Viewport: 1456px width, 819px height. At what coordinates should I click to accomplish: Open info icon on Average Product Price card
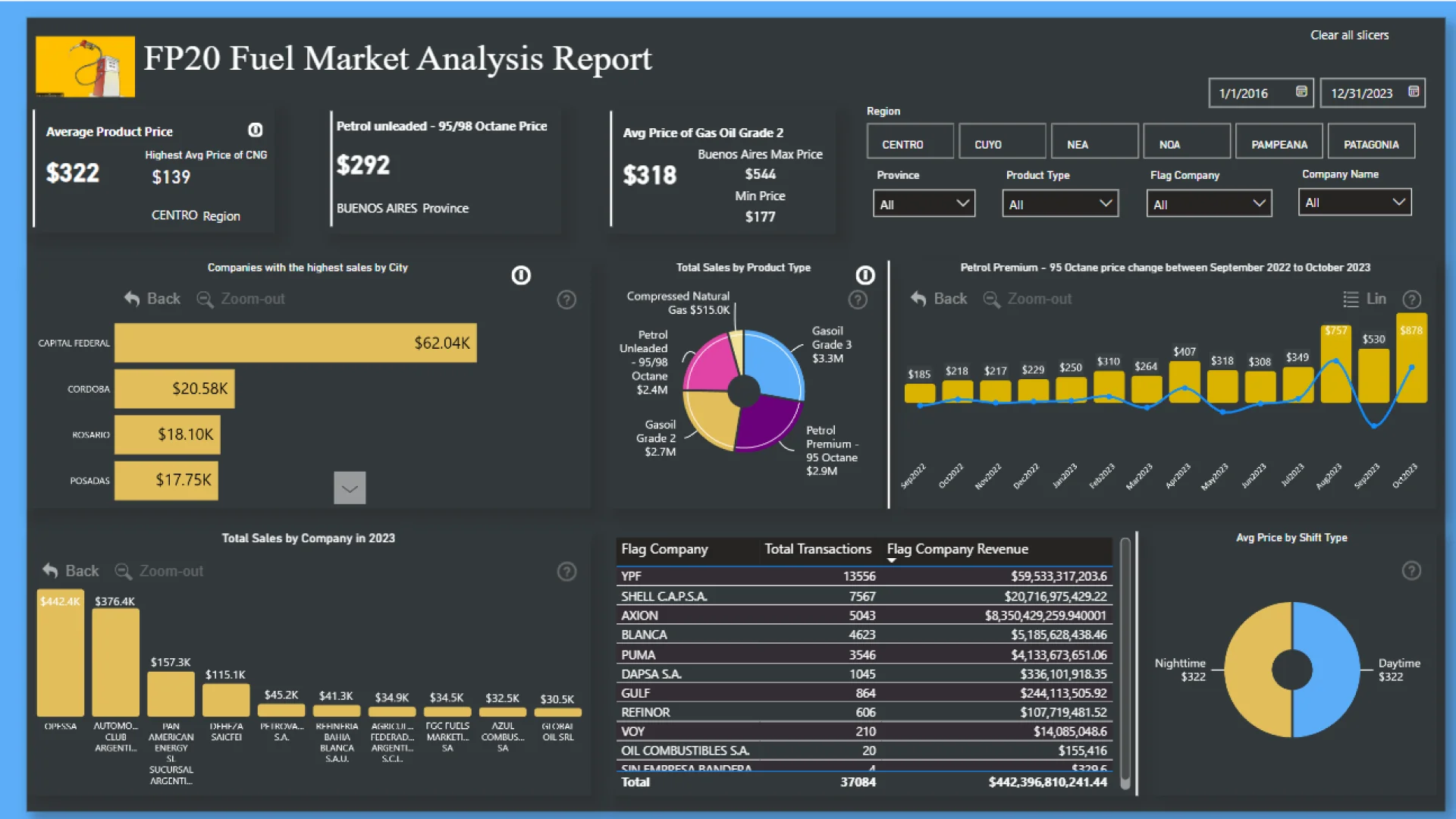256,130
